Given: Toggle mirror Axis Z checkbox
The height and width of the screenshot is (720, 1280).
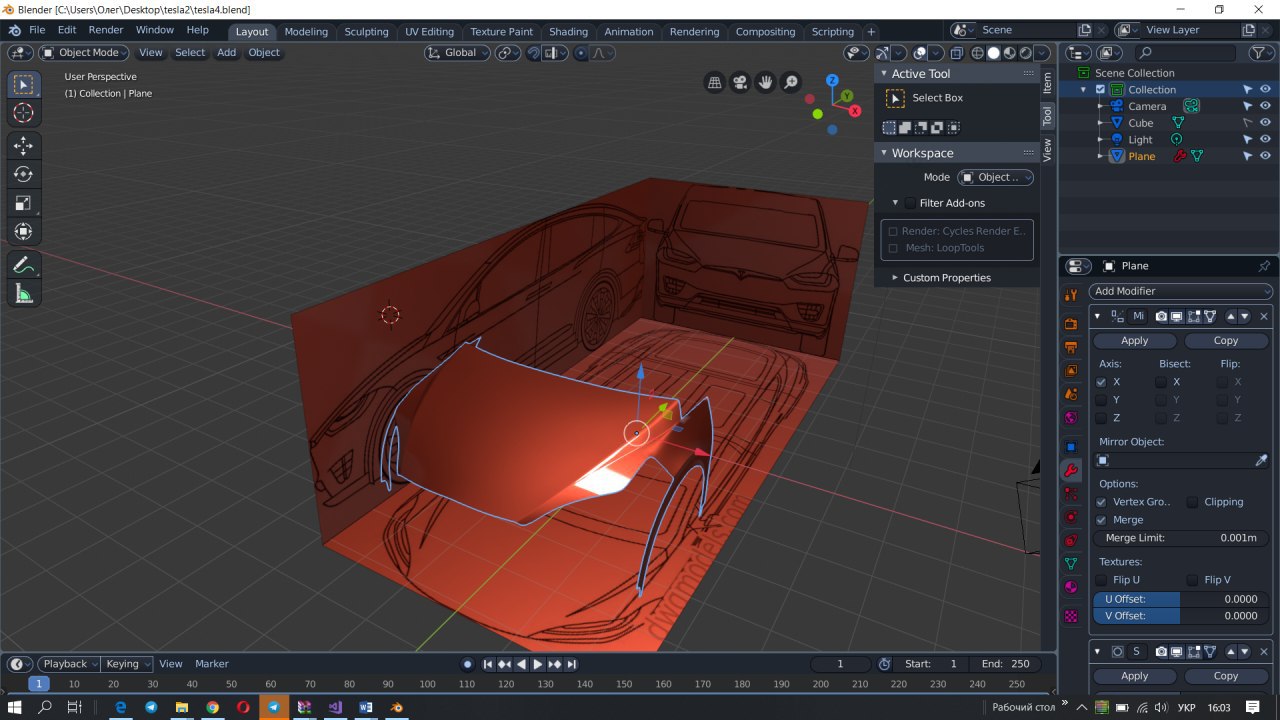Looking at the screenshot, I should pos(1101,418).
